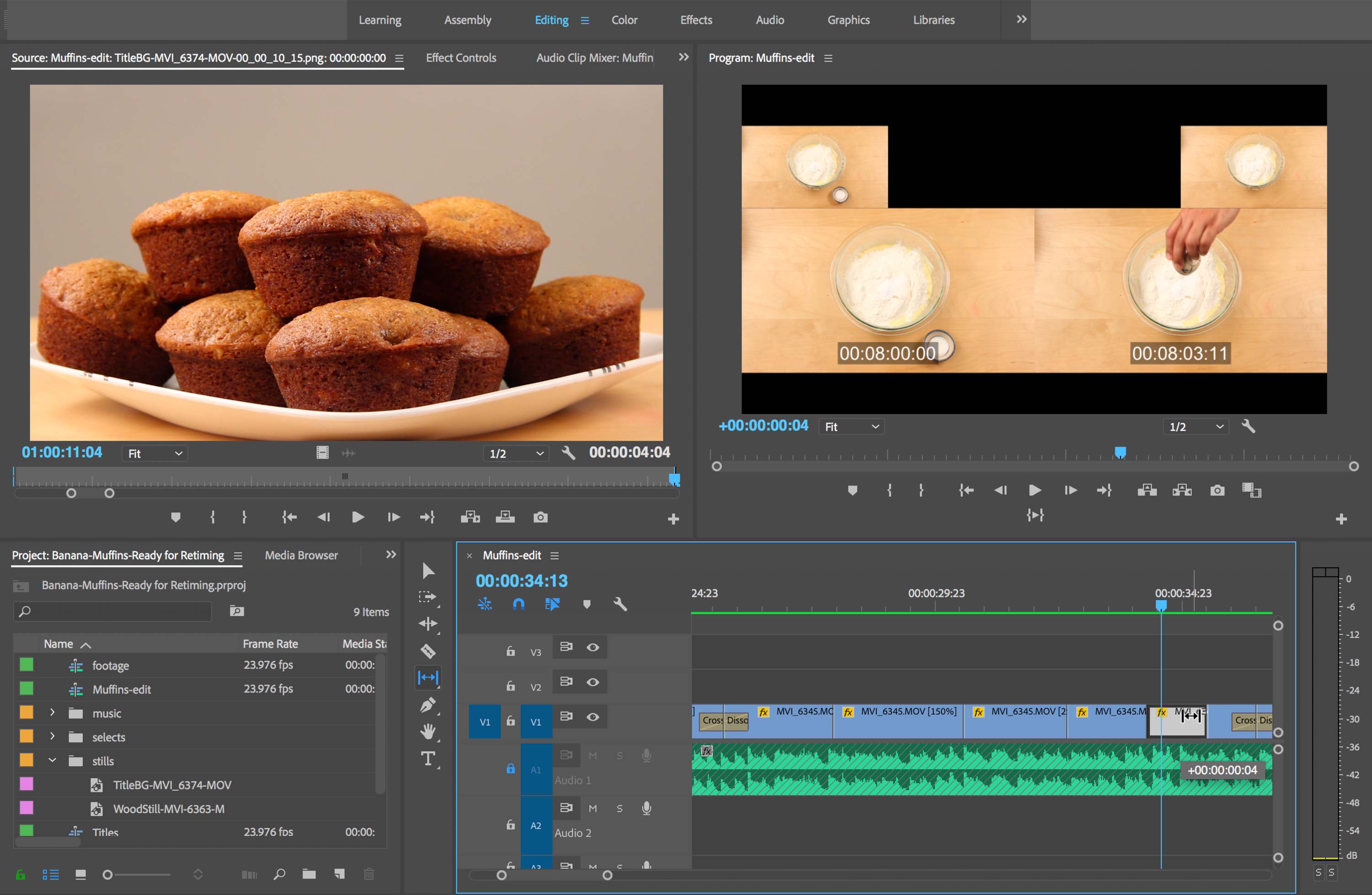Select the Type tool
Screen dimensions: 1372x895
(x=429, y=759)
